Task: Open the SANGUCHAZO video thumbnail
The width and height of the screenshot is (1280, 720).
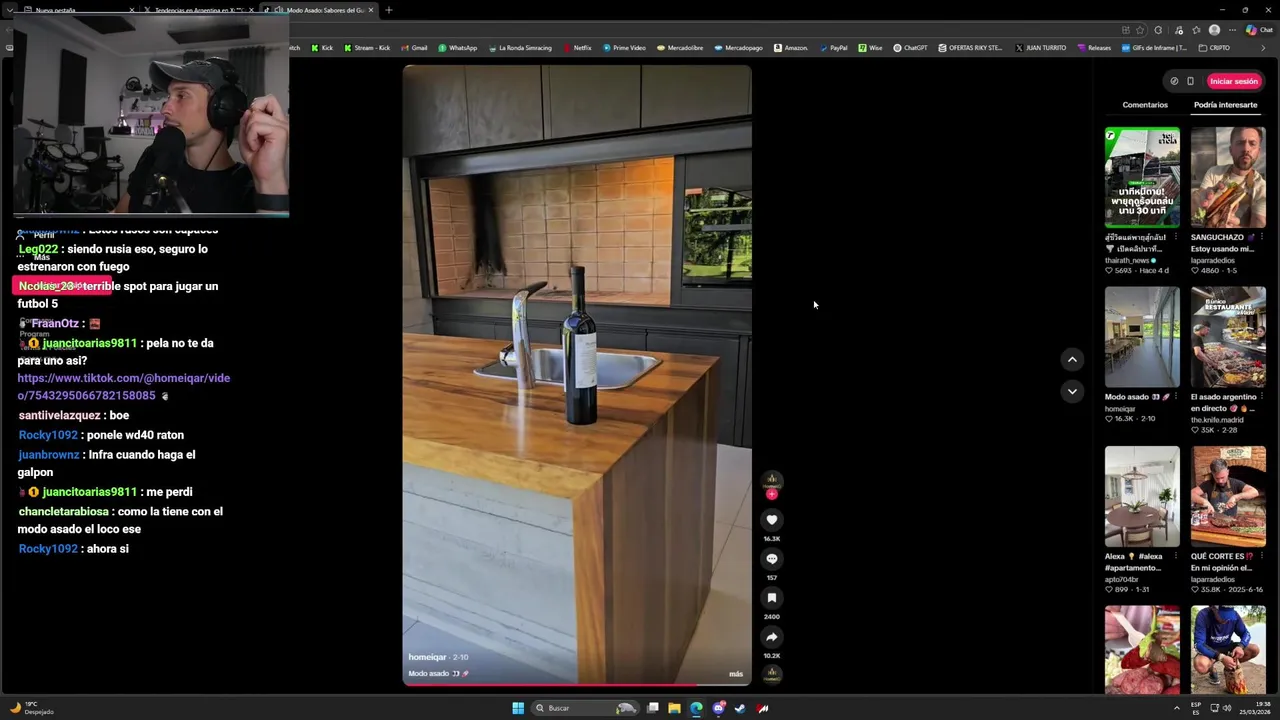Action: [1228, 177]
